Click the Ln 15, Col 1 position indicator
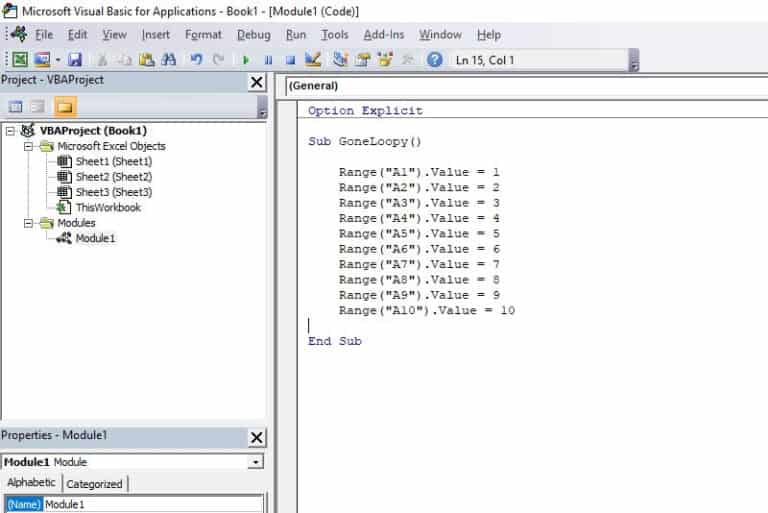 [x=485, y=60]
